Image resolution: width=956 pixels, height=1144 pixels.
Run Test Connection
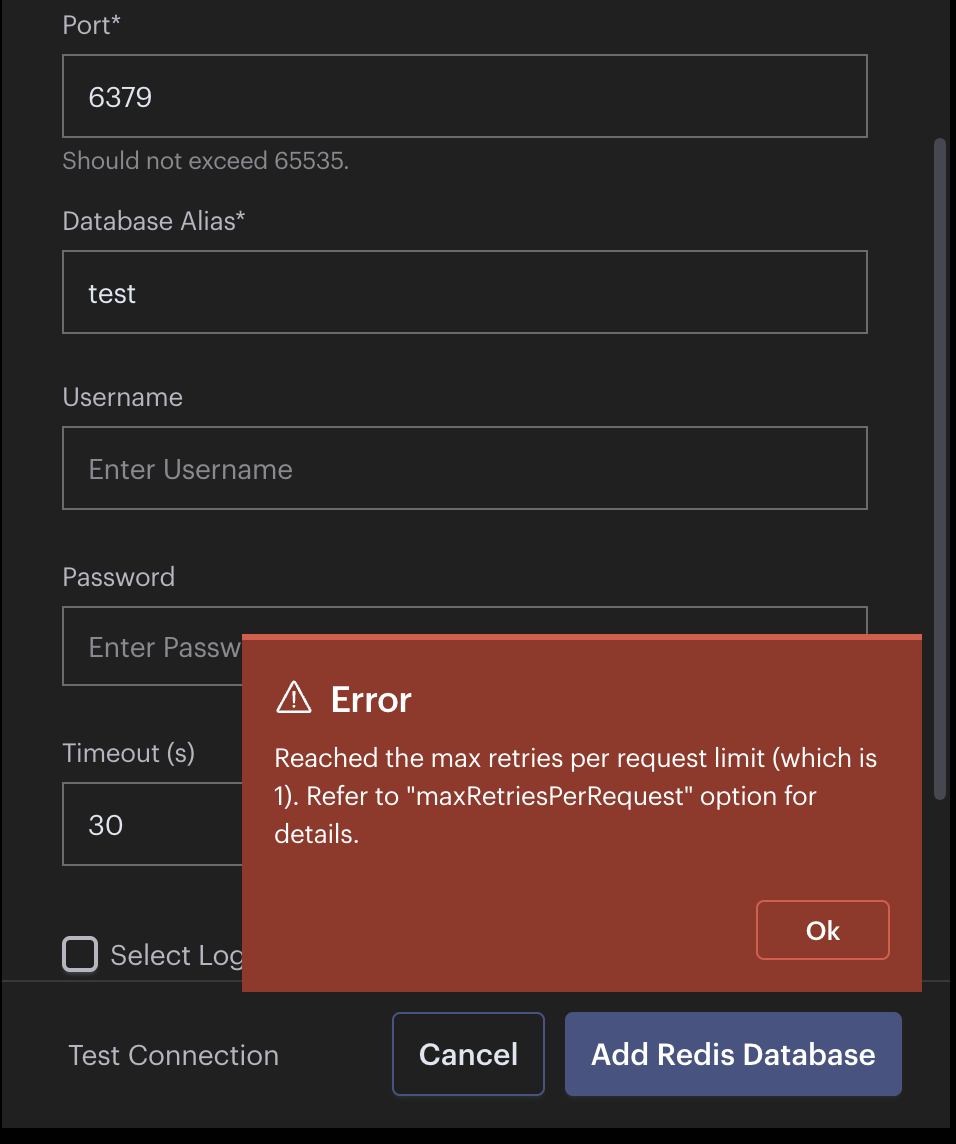tap(173, 1054)
